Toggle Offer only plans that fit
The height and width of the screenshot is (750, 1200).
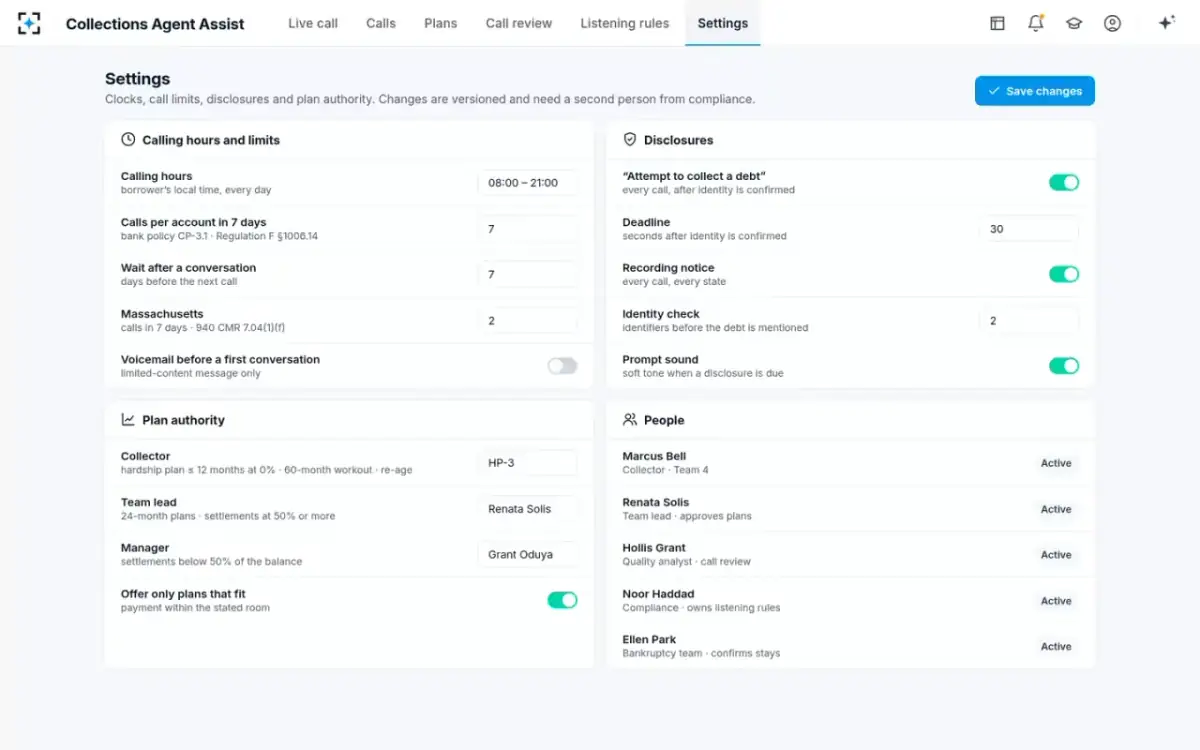point(562,600)
